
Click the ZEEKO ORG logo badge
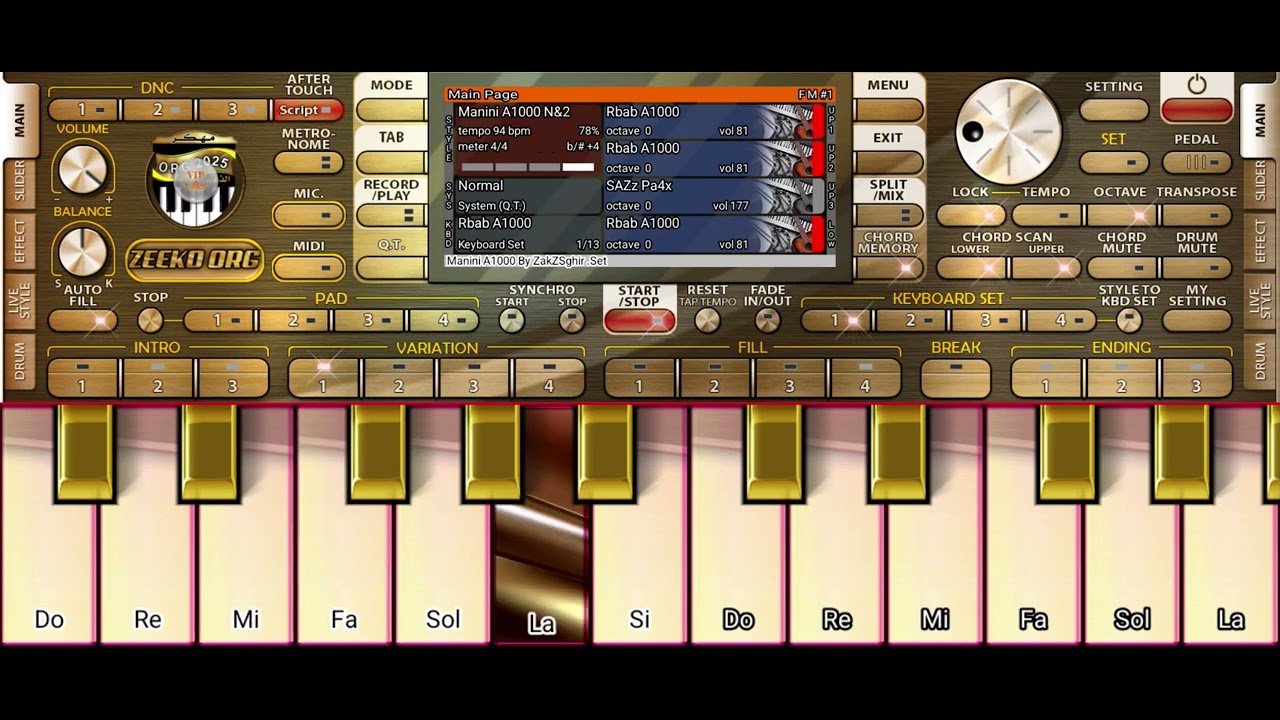[194, 261]
